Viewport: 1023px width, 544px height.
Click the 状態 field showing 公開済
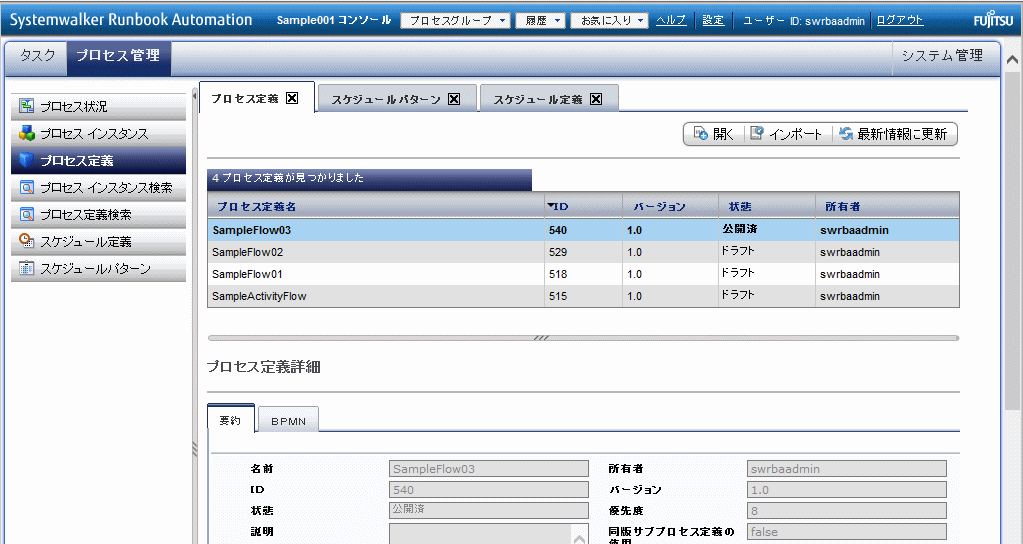(x=489, y=511)
